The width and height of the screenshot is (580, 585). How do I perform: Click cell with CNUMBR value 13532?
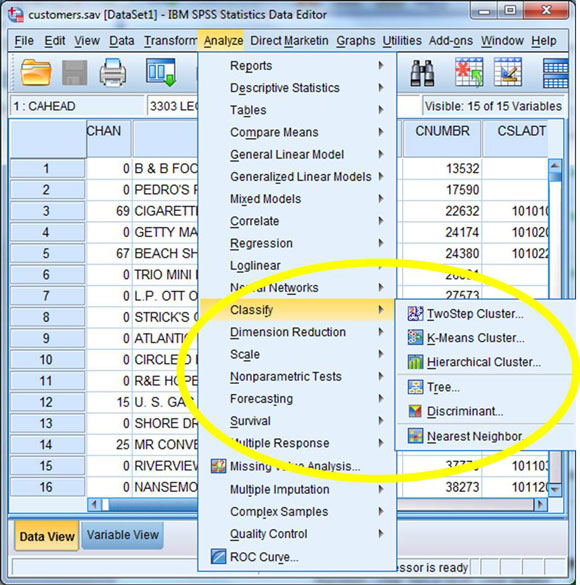coord(442,169)
